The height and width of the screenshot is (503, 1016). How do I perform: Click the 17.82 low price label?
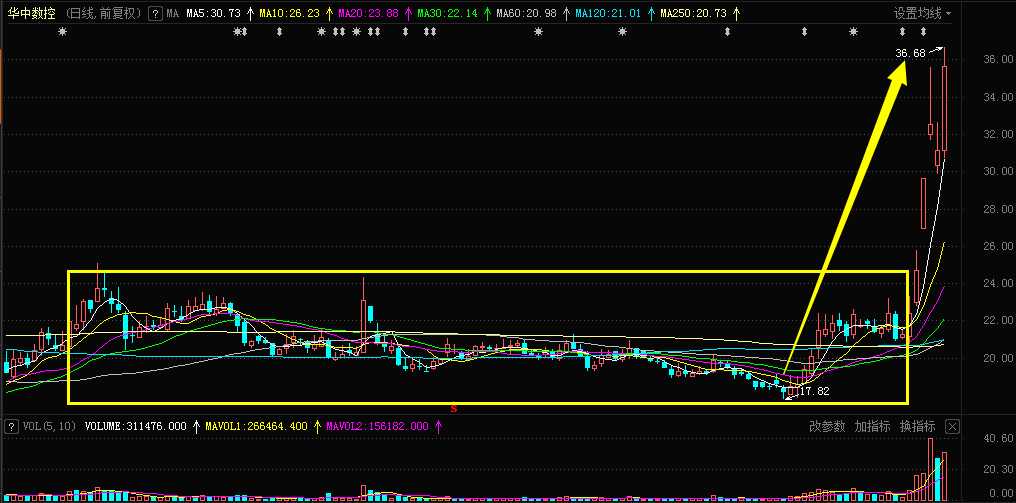click(814, 392)
